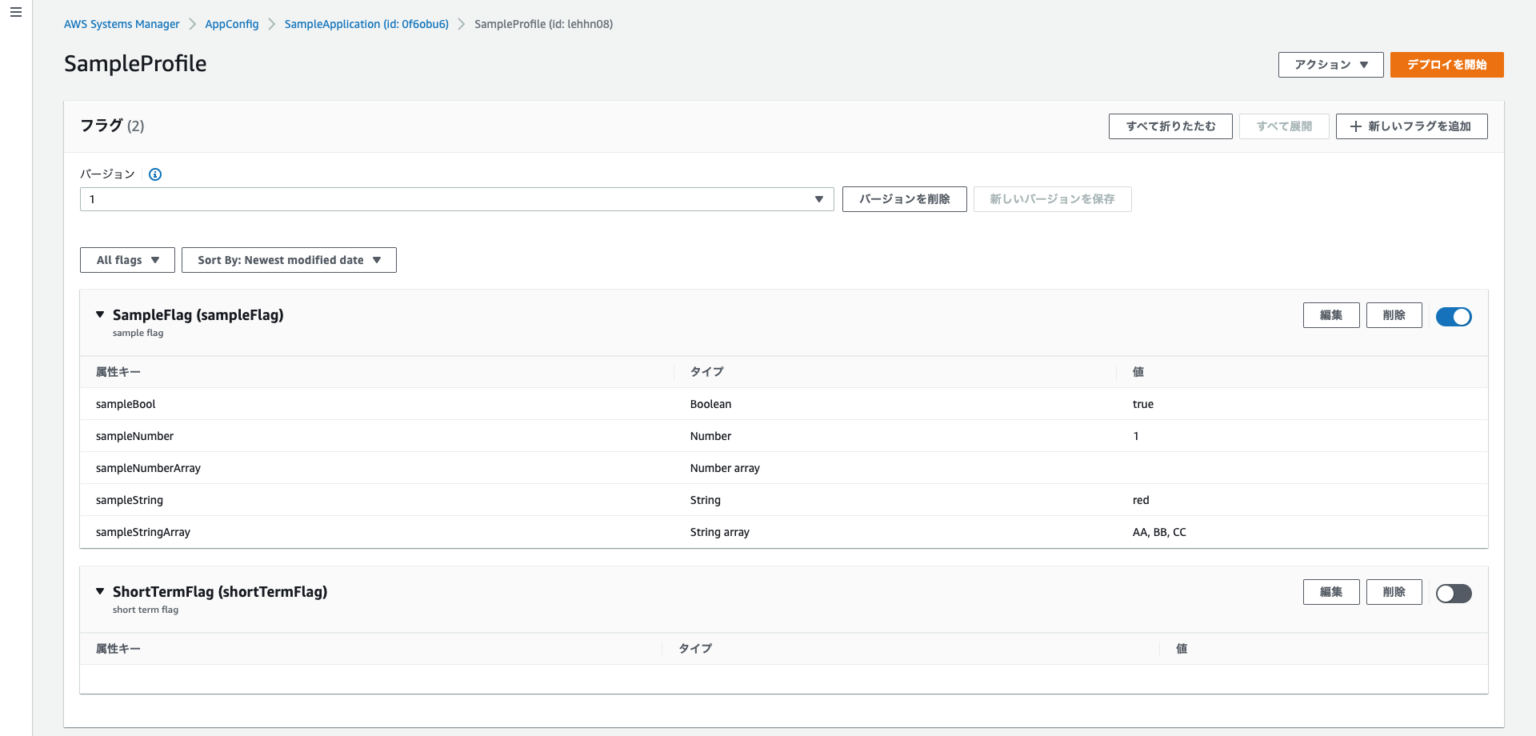The height and width of the screenshot is (736, 1536).
Task: Click 新しいフラグを追加 button
Action: tap(1411, 127)
